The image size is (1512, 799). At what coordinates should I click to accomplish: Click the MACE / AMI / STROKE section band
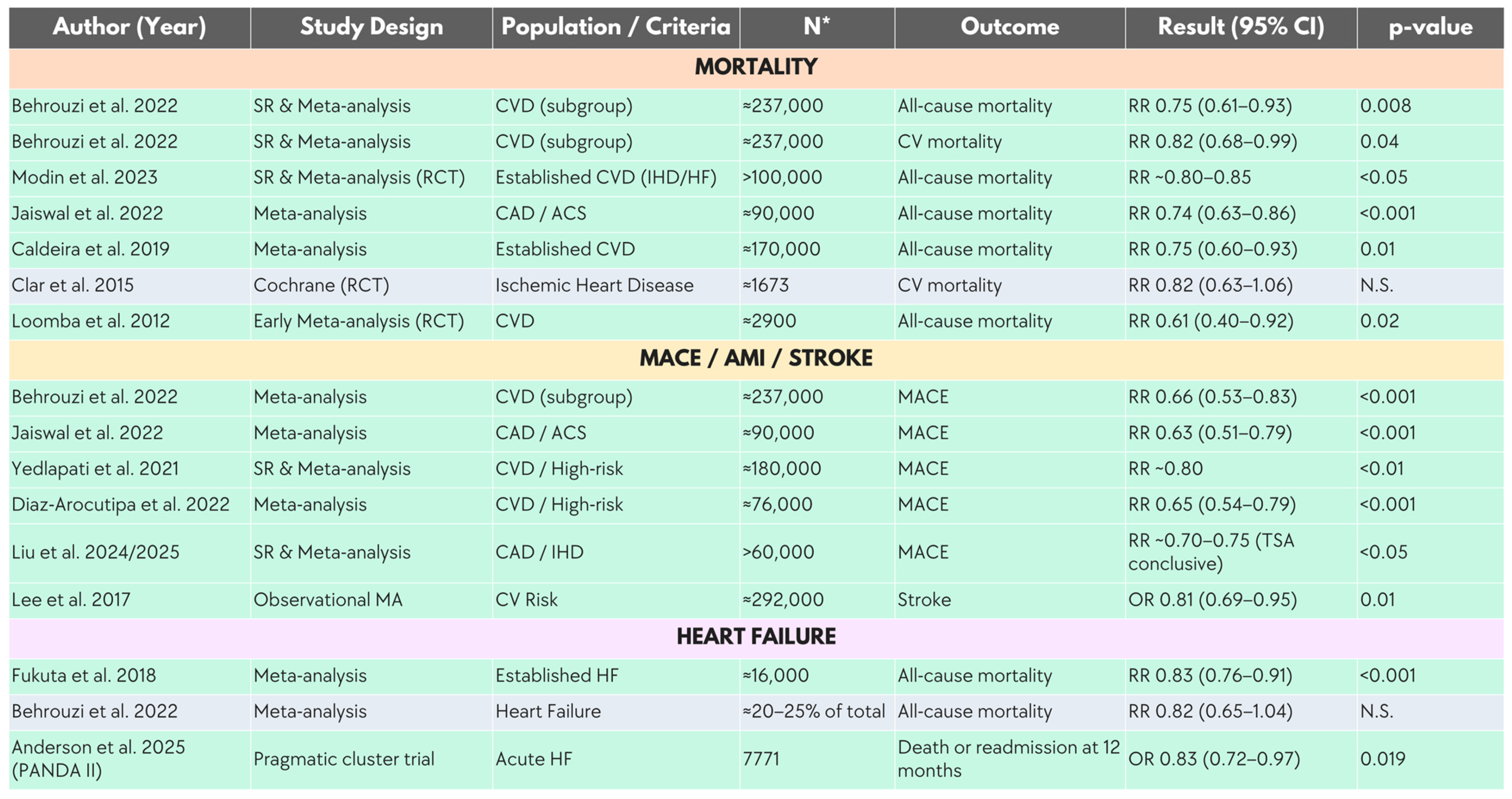[756, 358]
